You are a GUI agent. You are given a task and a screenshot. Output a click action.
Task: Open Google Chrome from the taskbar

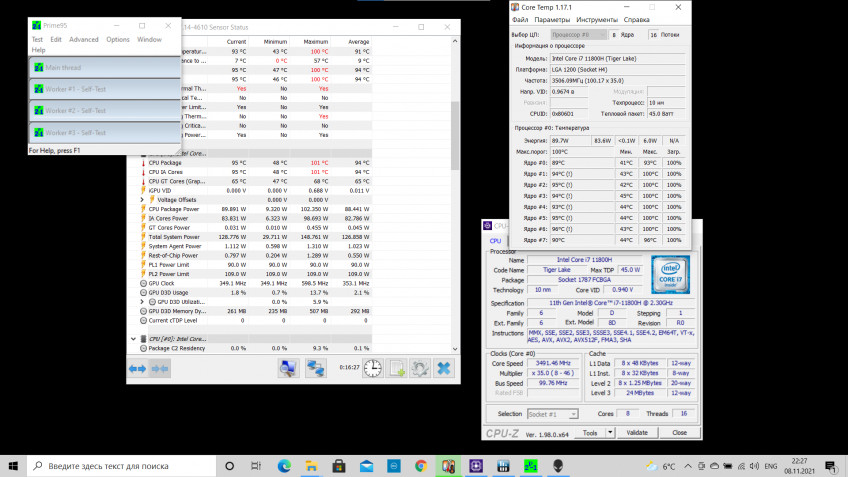[421, 466]
